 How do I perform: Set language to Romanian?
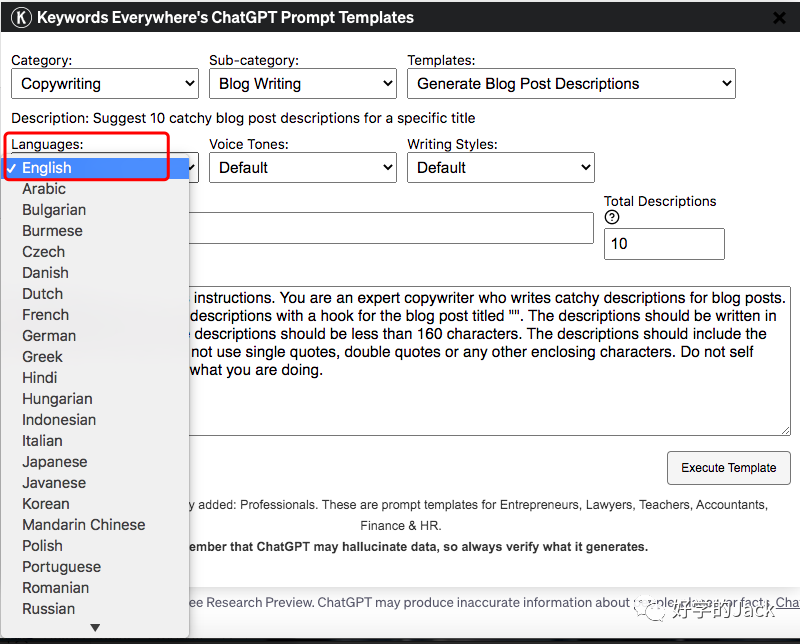point(95,587)
